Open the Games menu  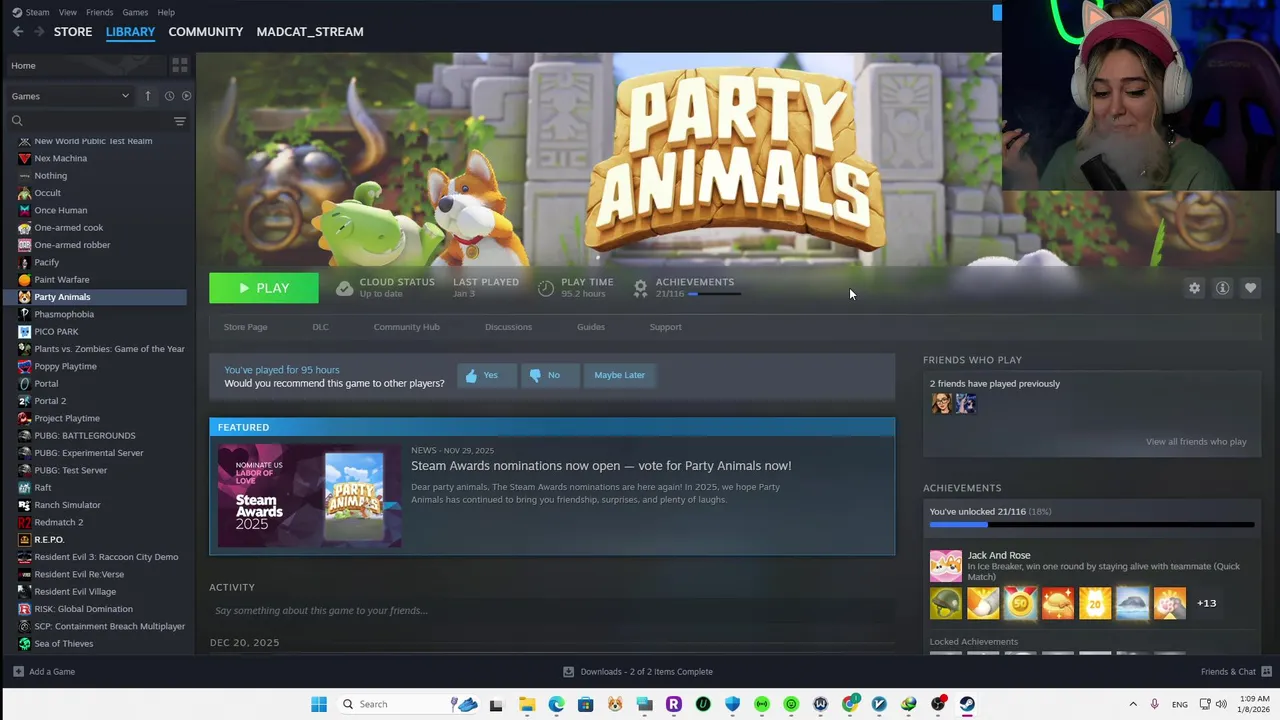pyautogui.click(x=135, y=12)
